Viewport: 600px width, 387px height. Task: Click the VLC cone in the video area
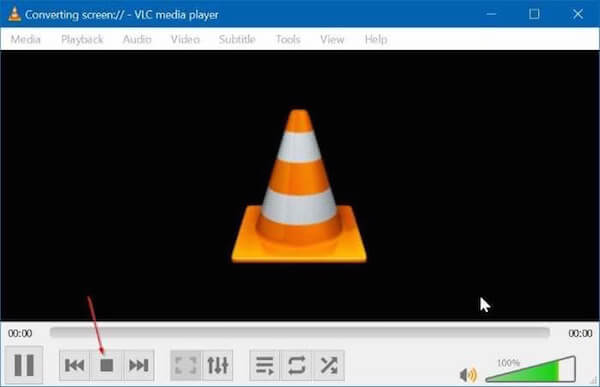pos(299,186)
